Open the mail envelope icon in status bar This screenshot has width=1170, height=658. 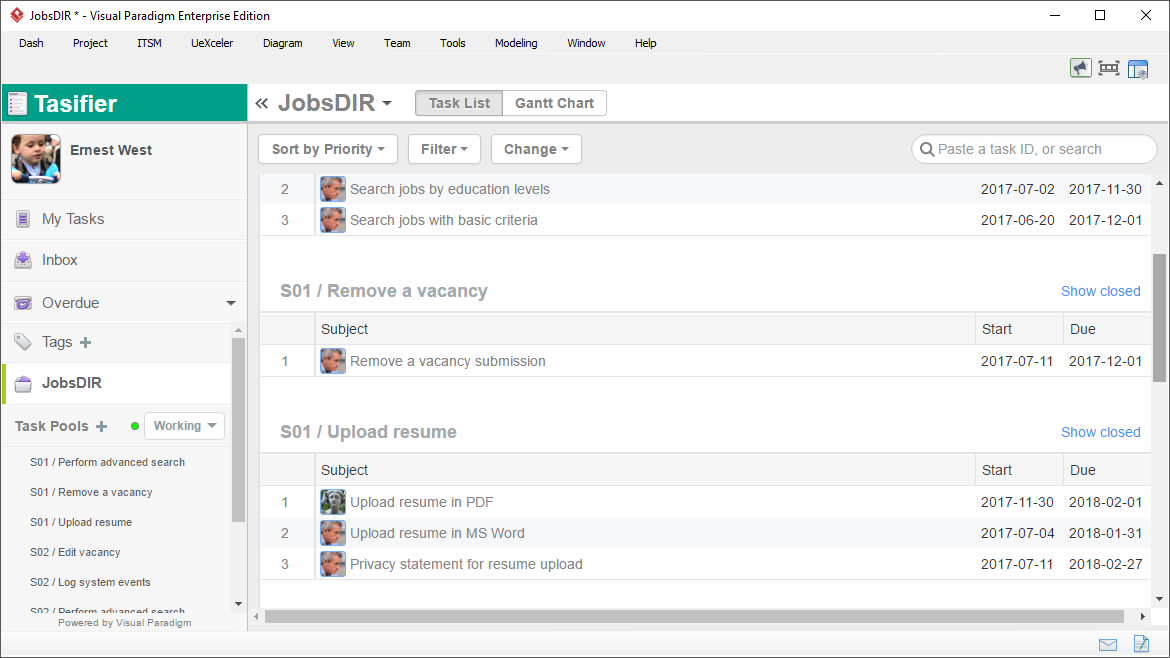[x=1108, y=645]
